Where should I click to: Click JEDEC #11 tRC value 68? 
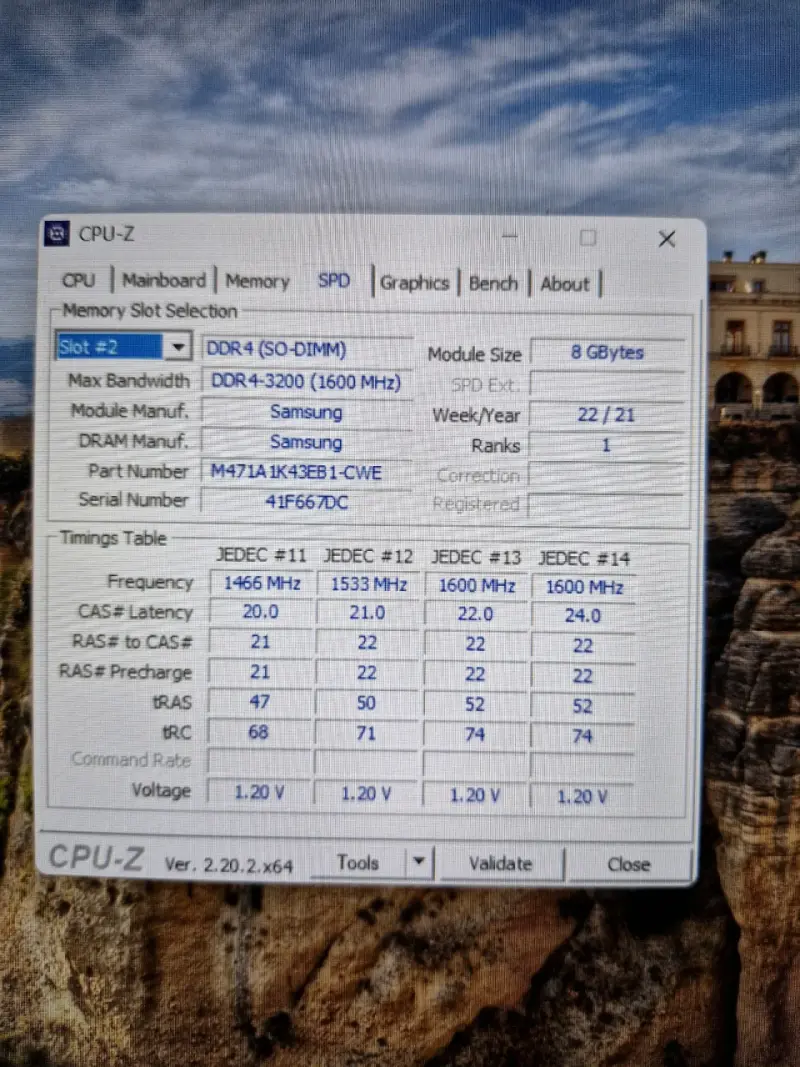pos(260,732)
